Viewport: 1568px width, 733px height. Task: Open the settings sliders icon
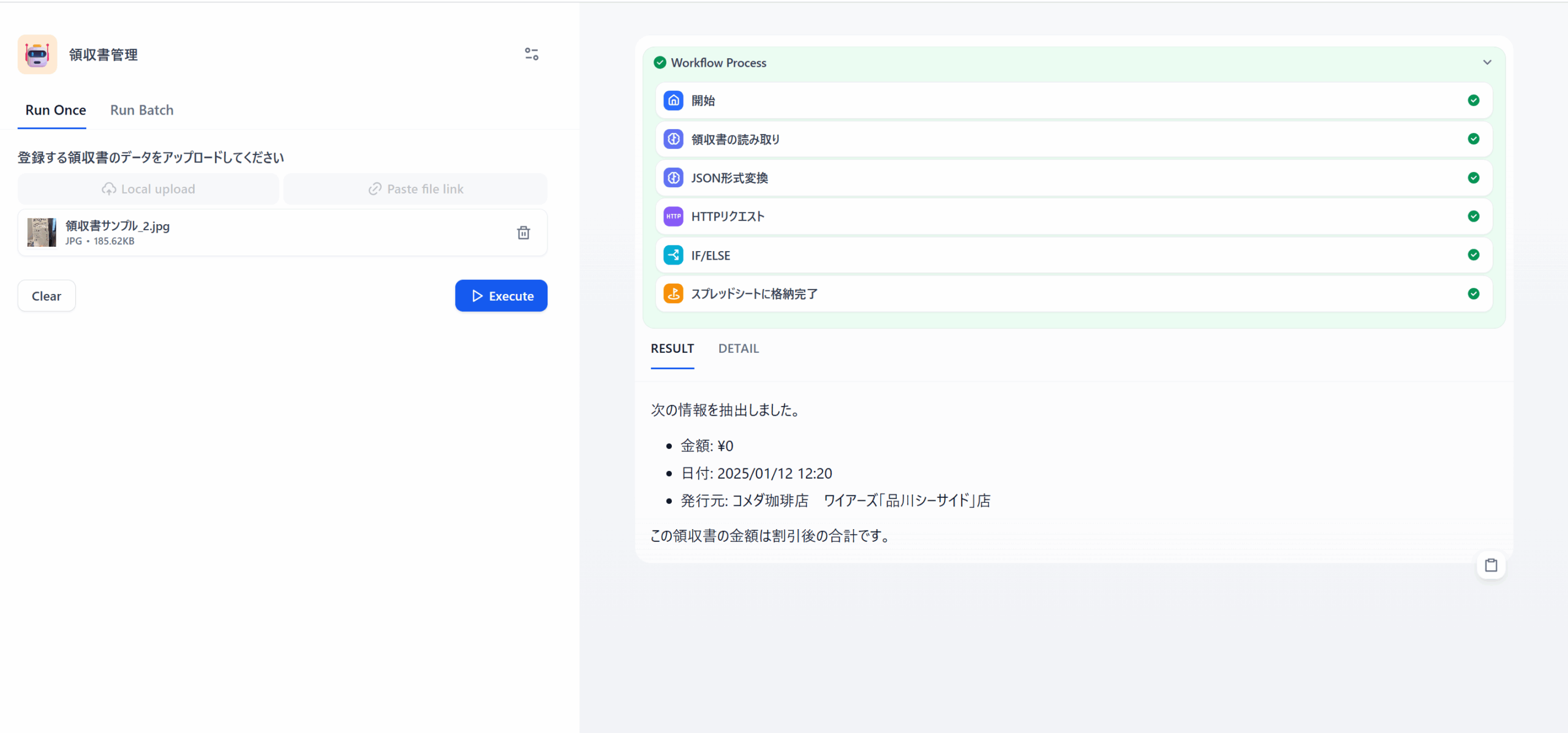coord(531,55)
